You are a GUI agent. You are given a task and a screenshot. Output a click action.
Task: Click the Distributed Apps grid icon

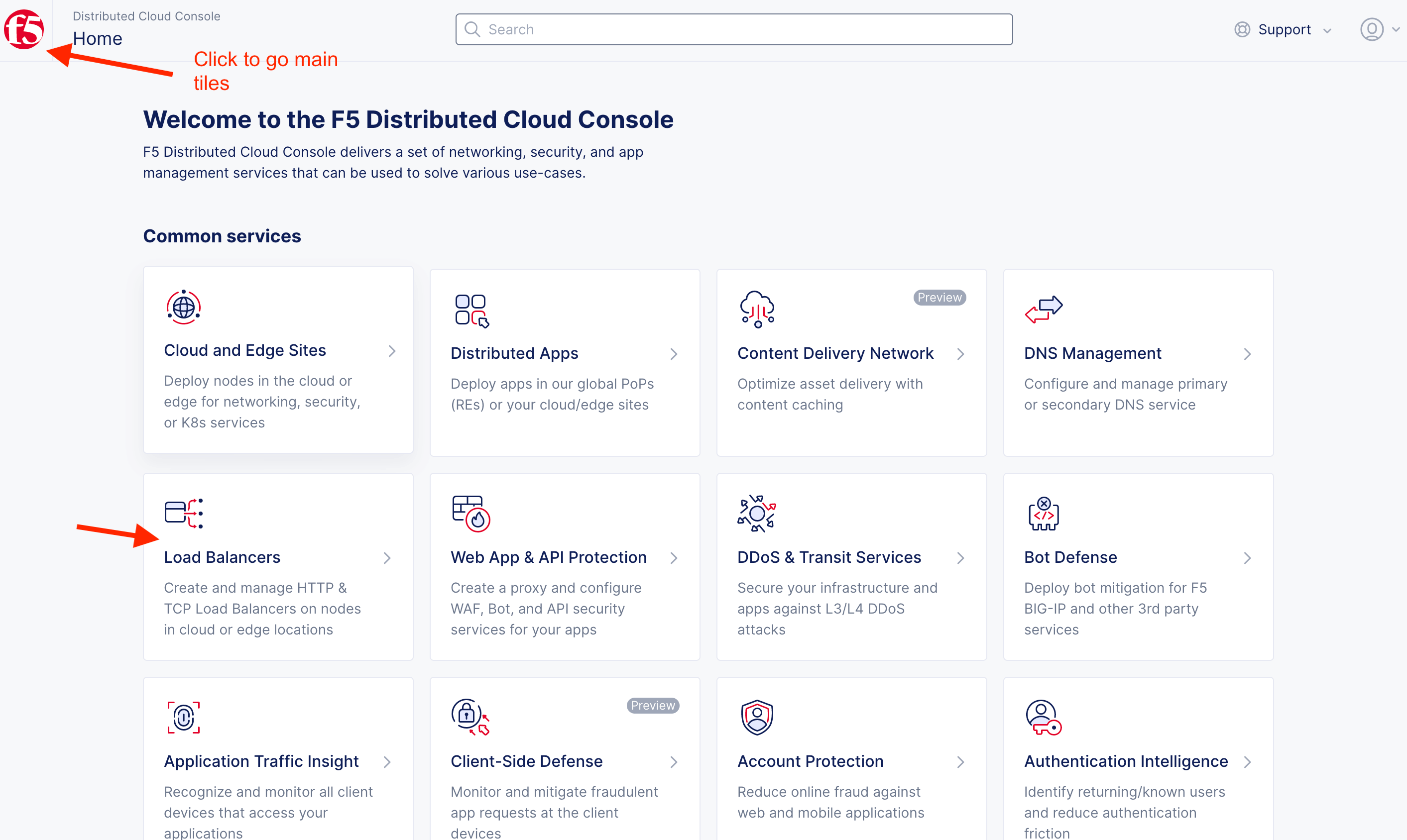click(x=471, y=311)
